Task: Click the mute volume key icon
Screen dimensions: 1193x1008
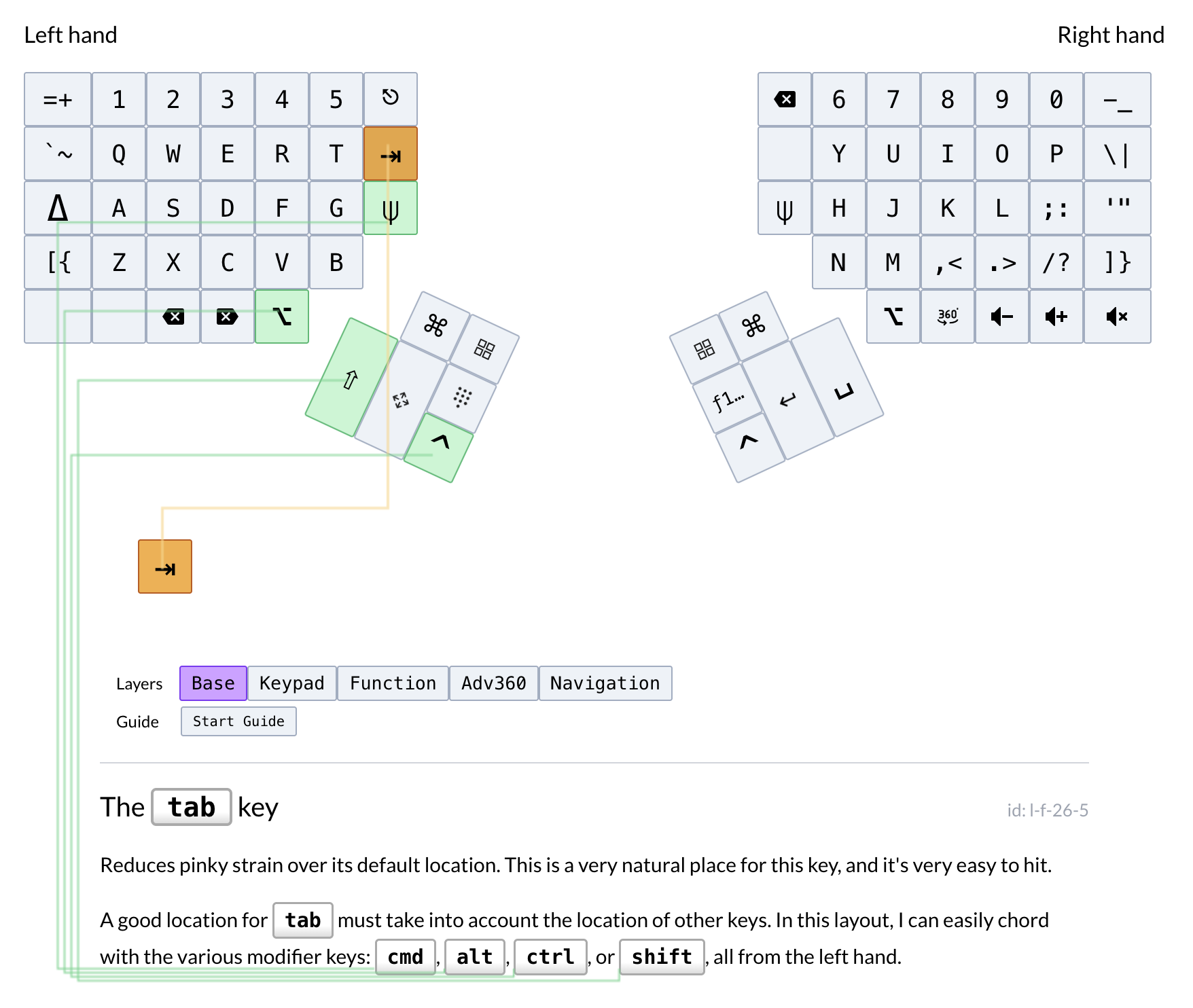Action: point(1117,317)
